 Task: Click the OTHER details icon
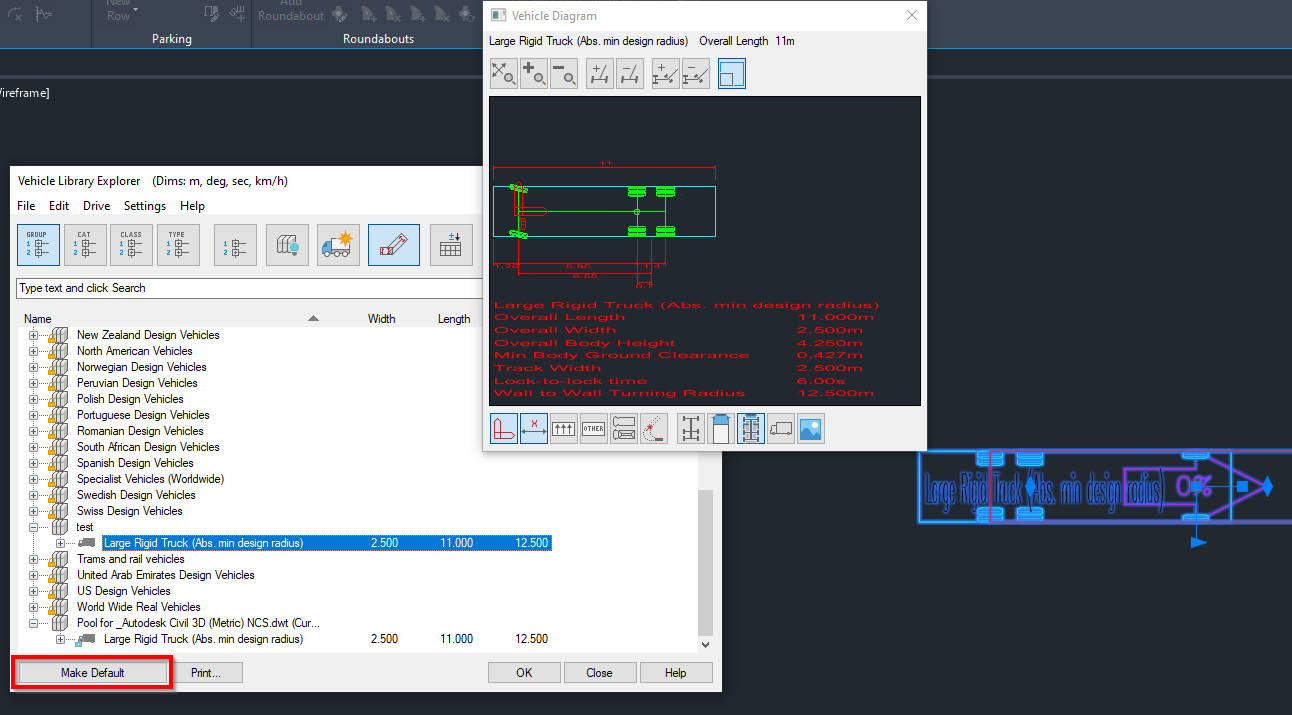click(594, 429)
